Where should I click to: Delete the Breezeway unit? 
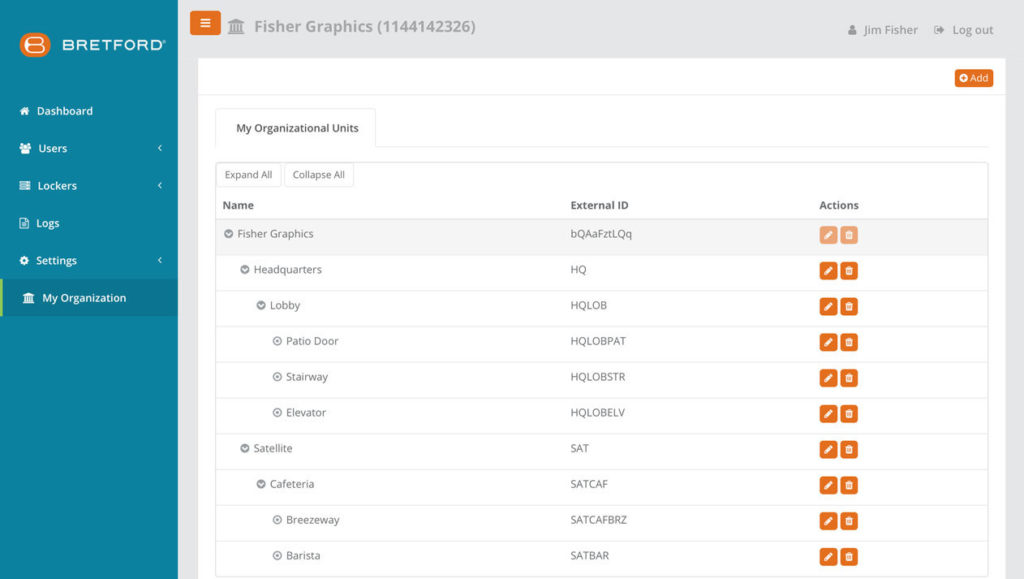click(849, 521)
